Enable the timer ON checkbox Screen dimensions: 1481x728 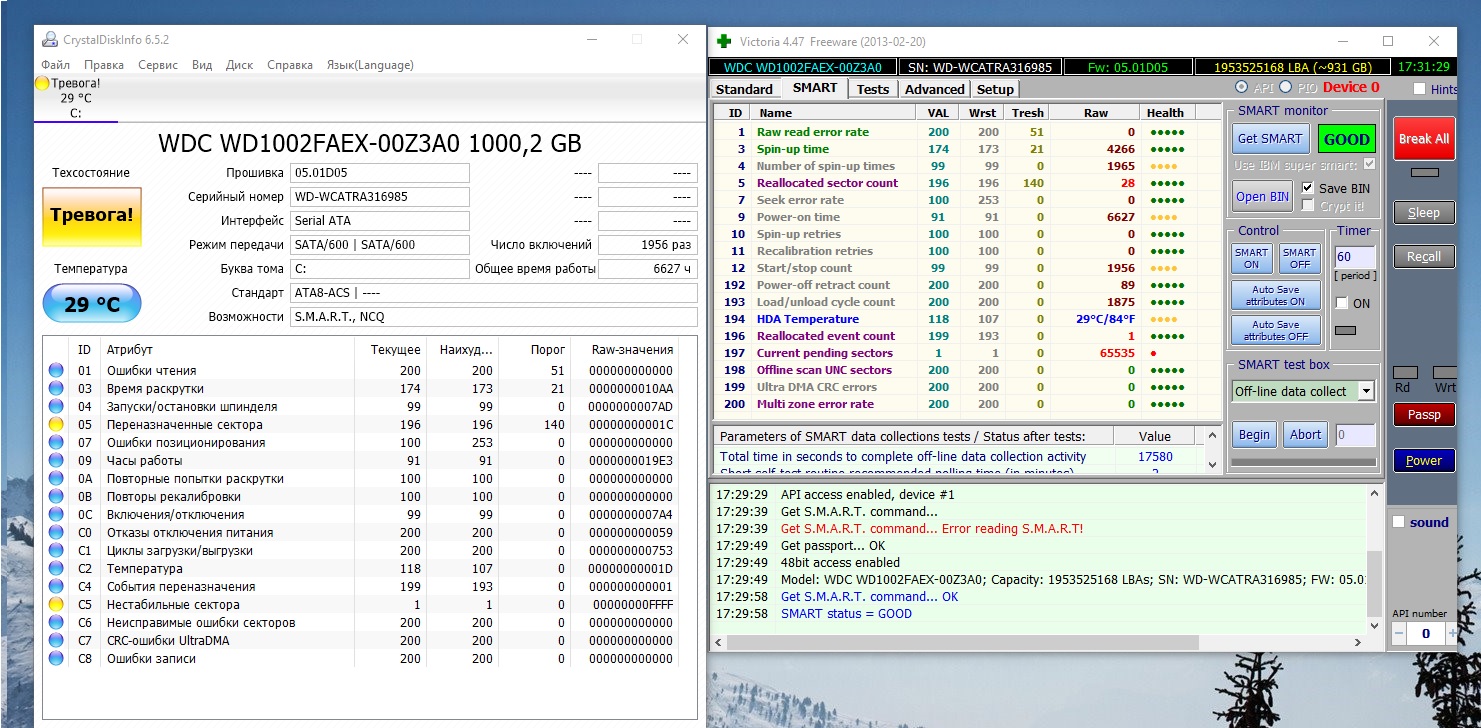coord(1341,303)
